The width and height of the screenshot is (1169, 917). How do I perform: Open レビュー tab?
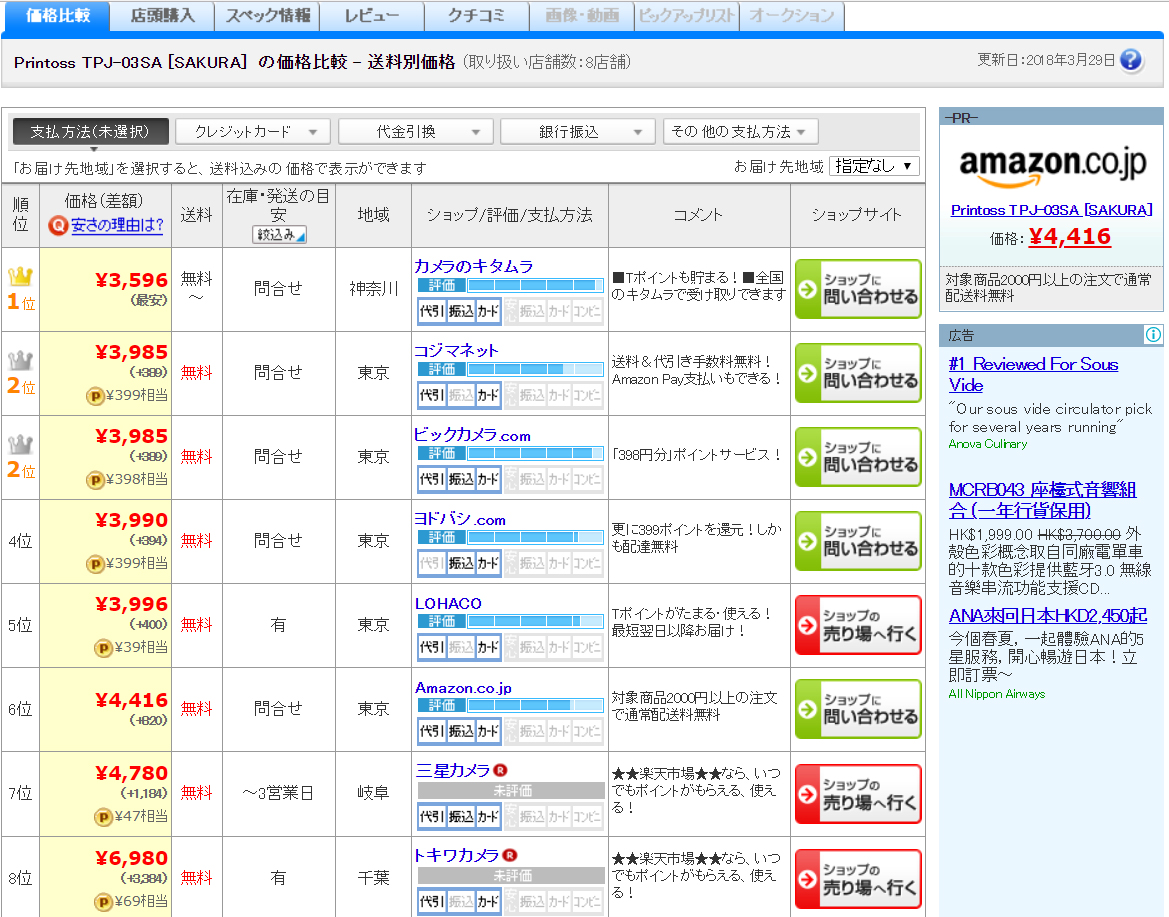[x=372, y=16]
